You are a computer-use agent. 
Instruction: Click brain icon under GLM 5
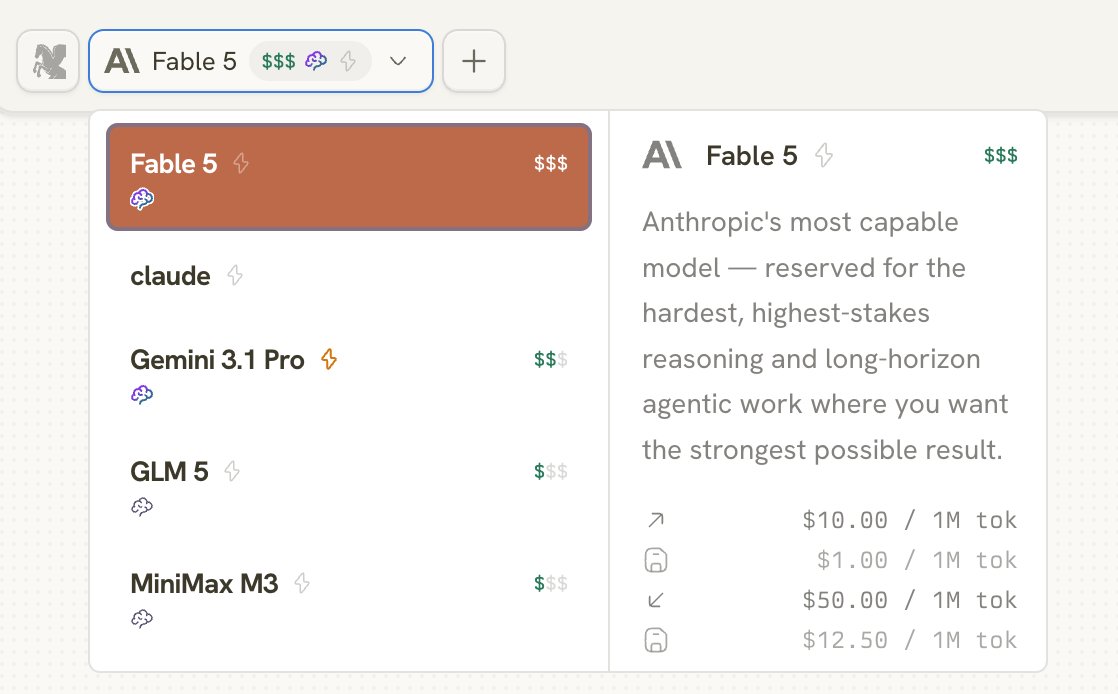coord(142,506)
